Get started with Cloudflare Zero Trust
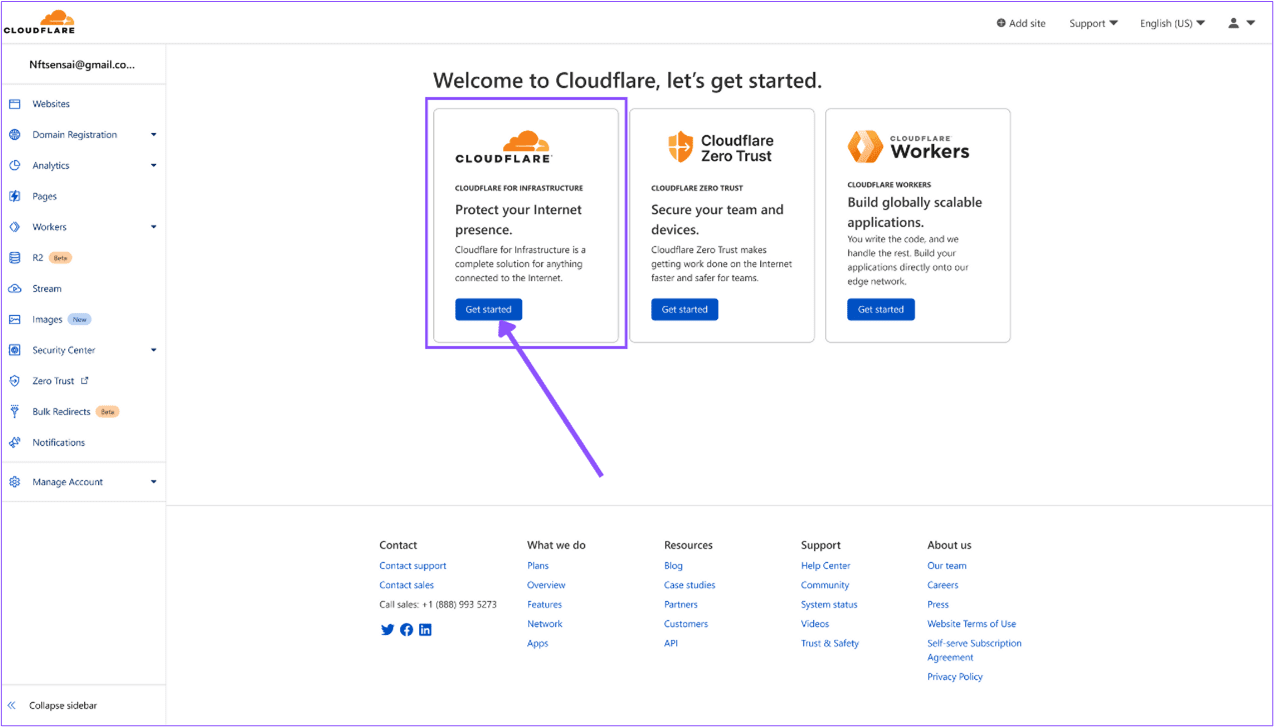 click(x=684, y=310)
